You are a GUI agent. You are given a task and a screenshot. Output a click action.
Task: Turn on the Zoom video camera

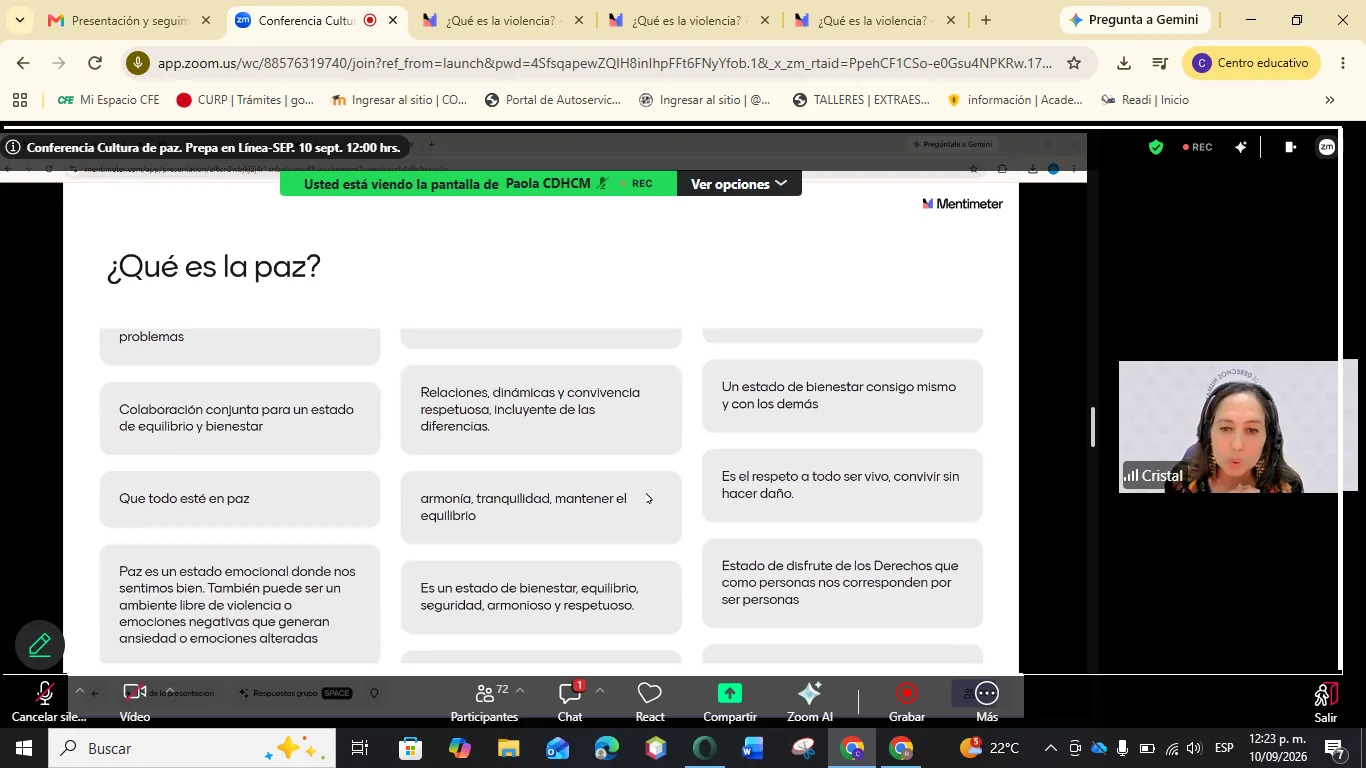point(135,694)
